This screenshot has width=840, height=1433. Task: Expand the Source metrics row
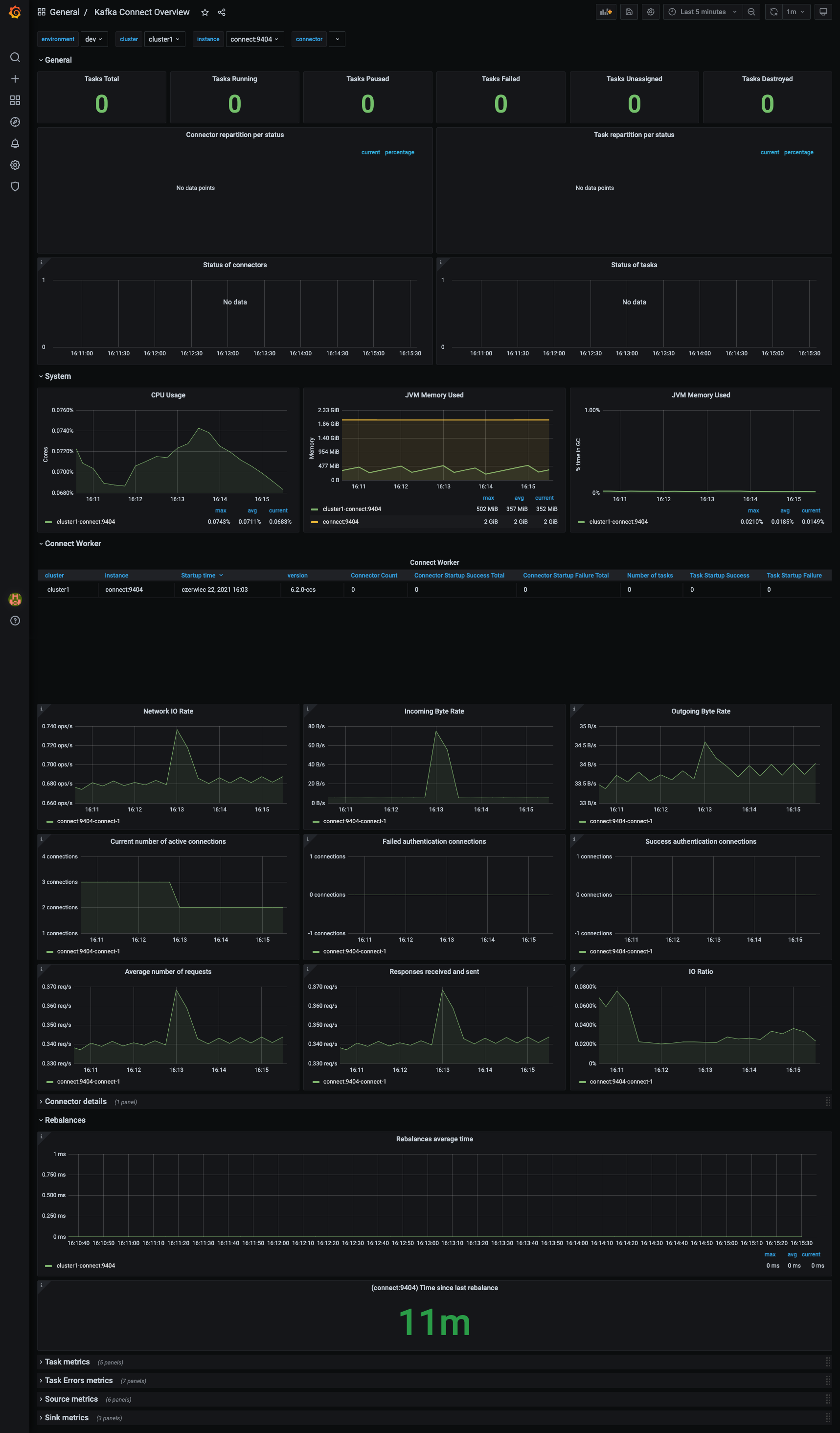click(68, 1399)
